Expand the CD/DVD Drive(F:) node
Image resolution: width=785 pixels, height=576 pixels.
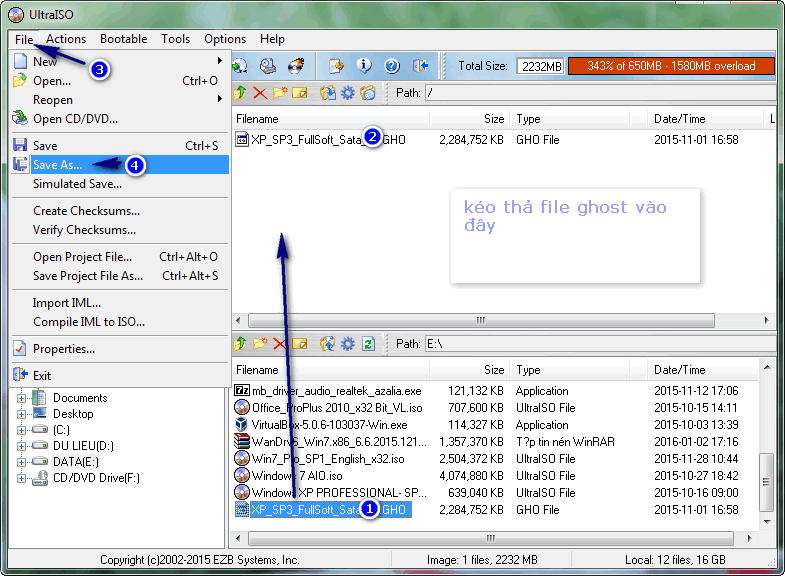pos(23,478)
